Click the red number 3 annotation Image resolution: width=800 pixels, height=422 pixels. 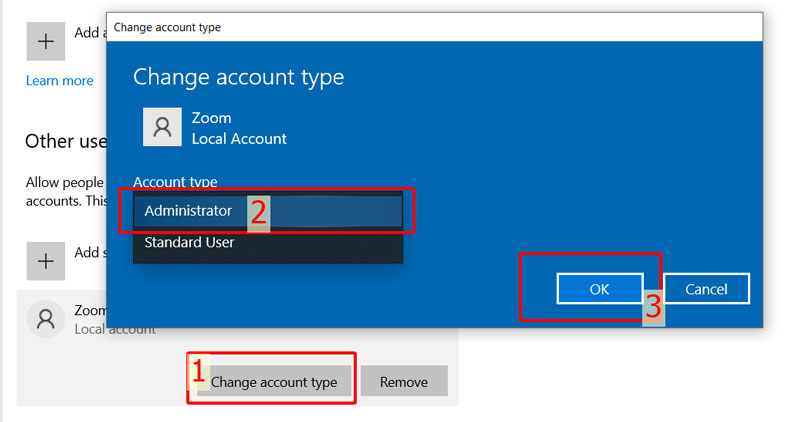click(x=653, y=306)
